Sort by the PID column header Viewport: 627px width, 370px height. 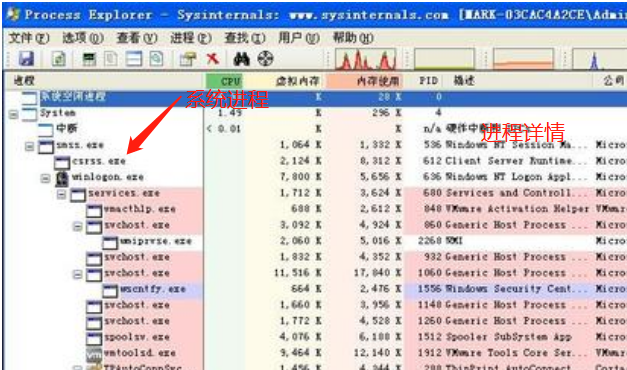click(427, 81)
